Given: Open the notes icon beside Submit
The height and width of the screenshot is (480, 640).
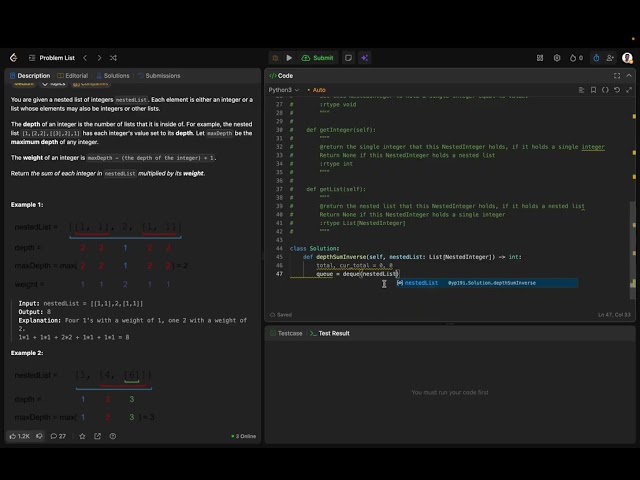Looking at the screenshot, I should (348, 58).
